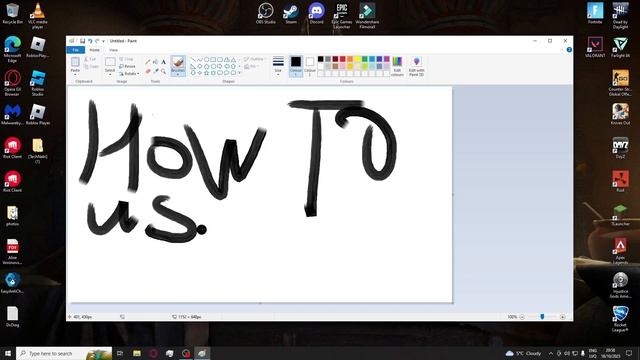Click the Crop button
Viewport: 640px width, 360px height.
[126, 59]
